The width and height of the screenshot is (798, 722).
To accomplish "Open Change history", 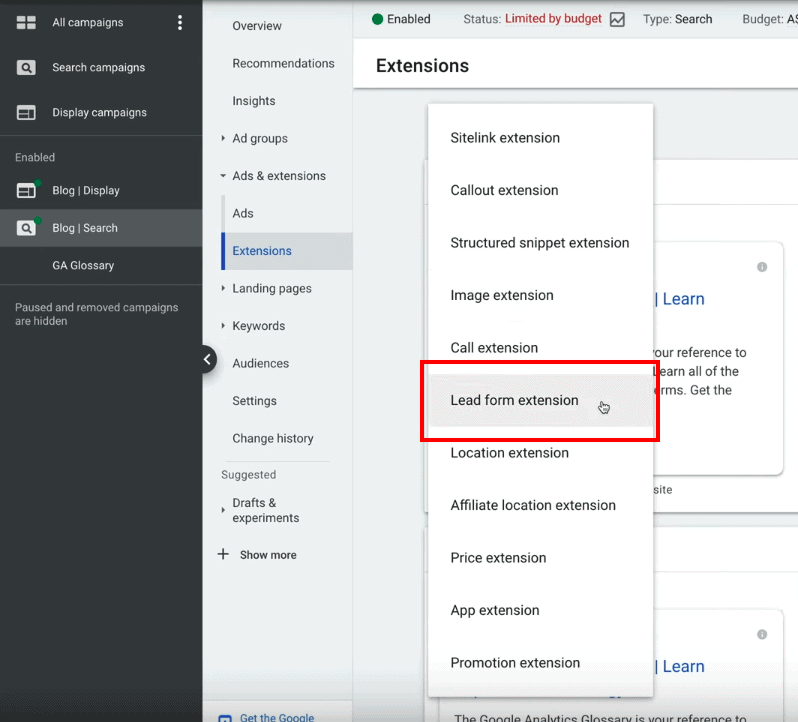I will (273, 438).
